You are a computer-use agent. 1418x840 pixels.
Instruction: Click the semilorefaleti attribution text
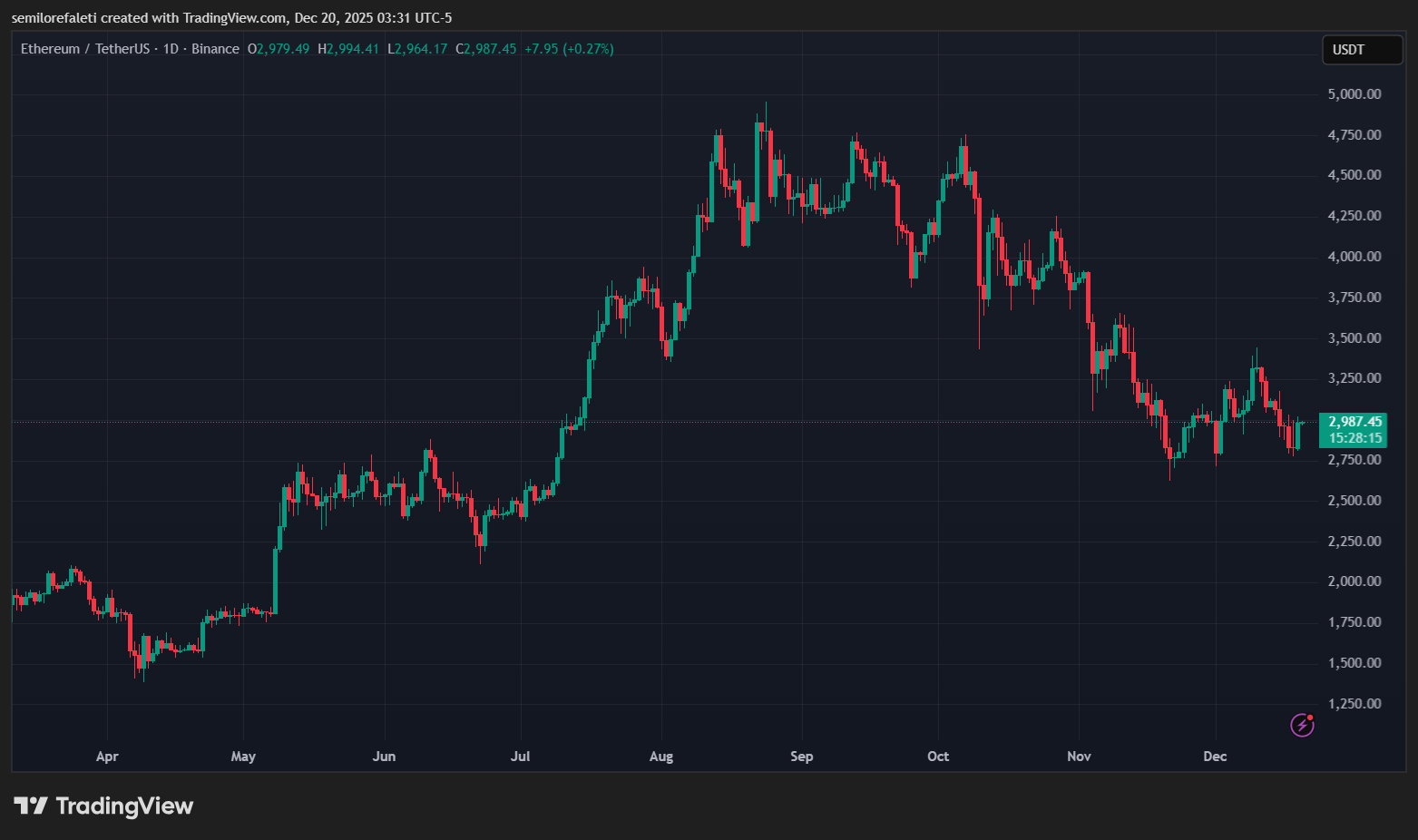[x=54, y=17]
